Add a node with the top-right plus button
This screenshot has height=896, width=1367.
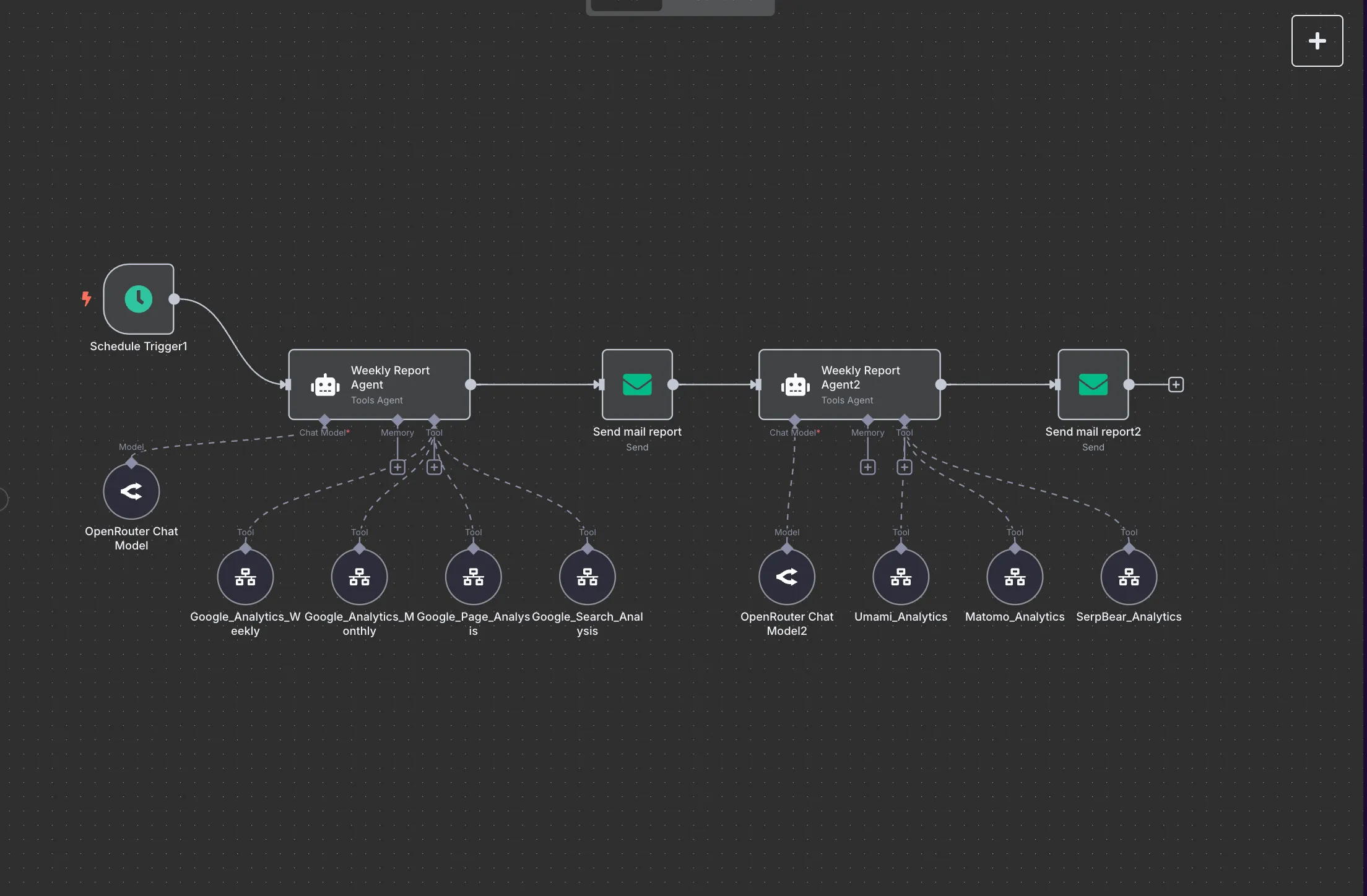1317,41
